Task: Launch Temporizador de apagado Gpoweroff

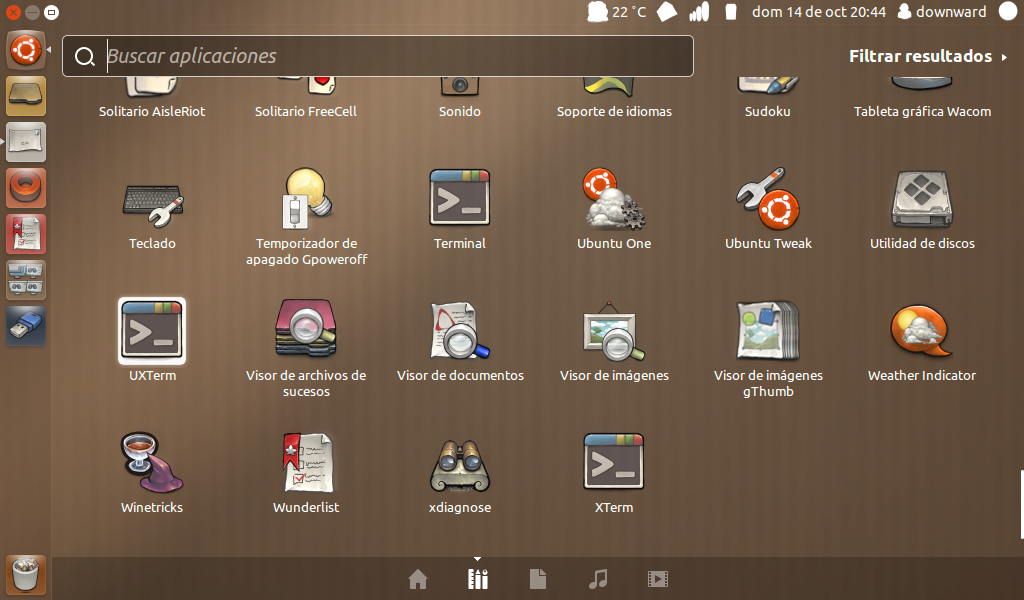Action: tap(306, 199)
